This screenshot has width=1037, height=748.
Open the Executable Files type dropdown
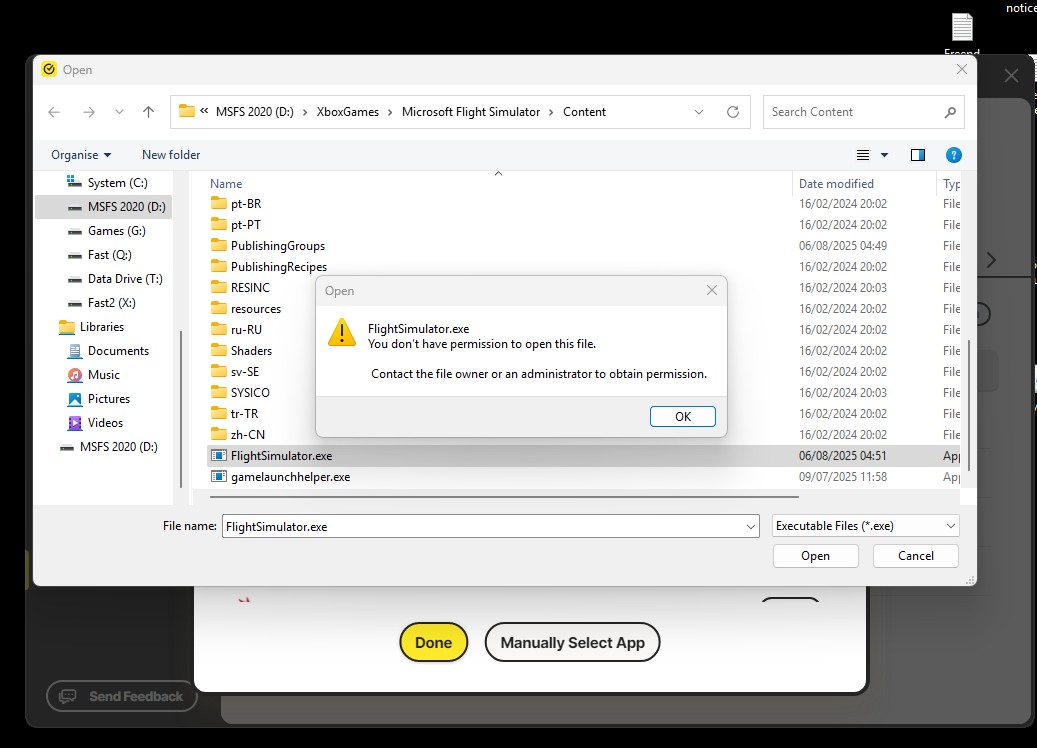[x=866, y=526]
